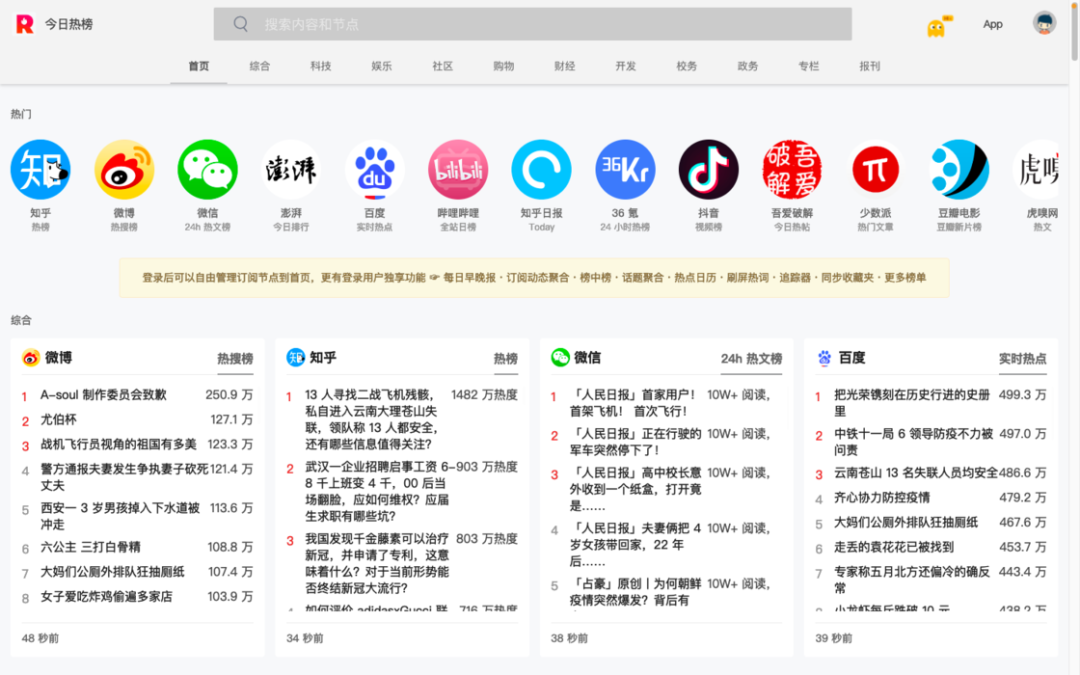Screen dimensions: 1080x675
Task: Switch to the 开发 tab
Action: point(625,66)
